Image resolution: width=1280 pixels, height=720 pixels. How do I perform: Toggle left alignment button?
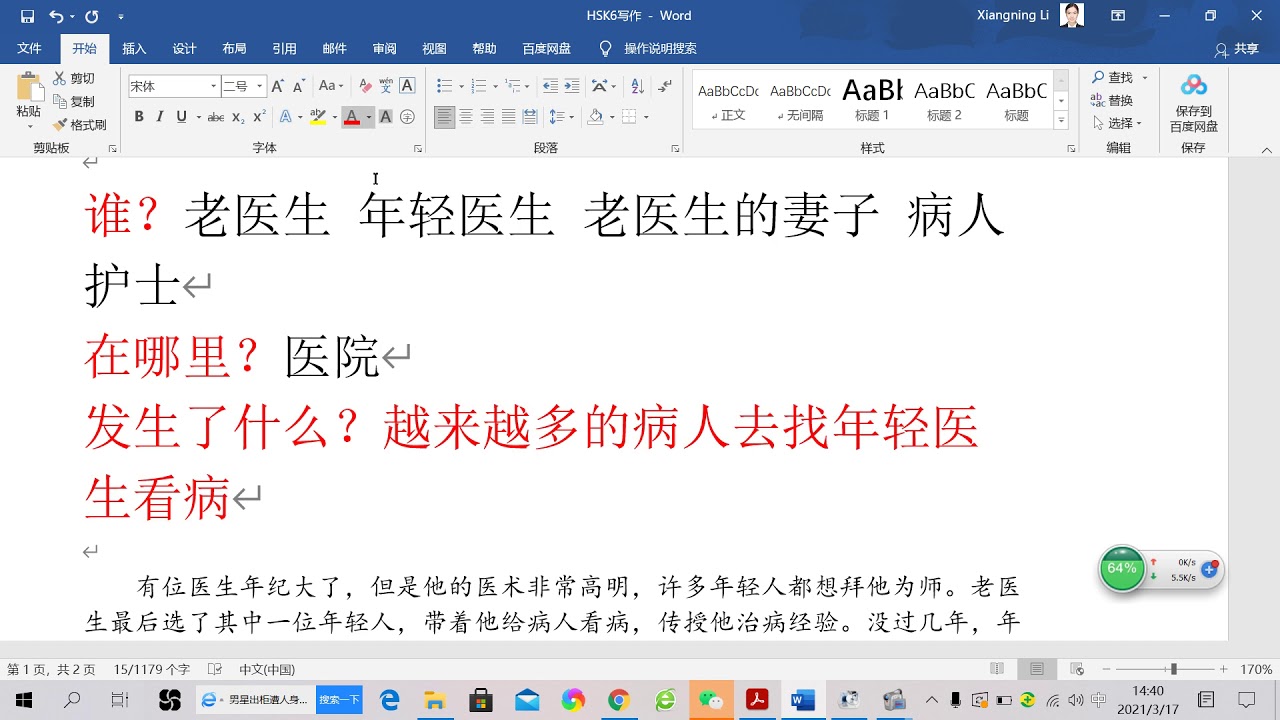[x=444, y=117]
